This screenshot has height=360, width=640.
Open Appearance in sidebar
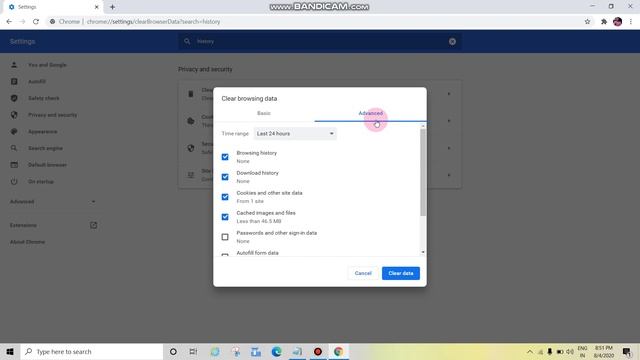(x=42, y=132)
